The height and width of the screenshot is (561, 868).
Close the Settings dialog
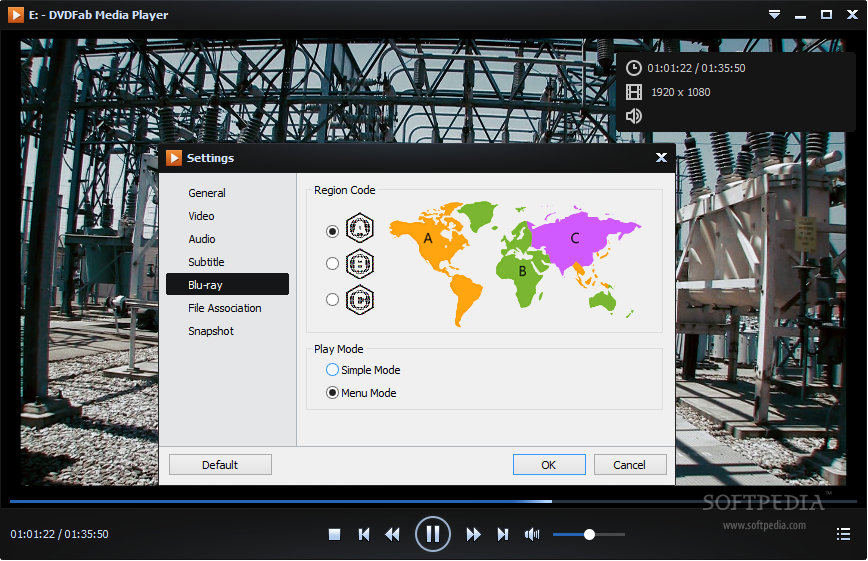pos(662,158)
